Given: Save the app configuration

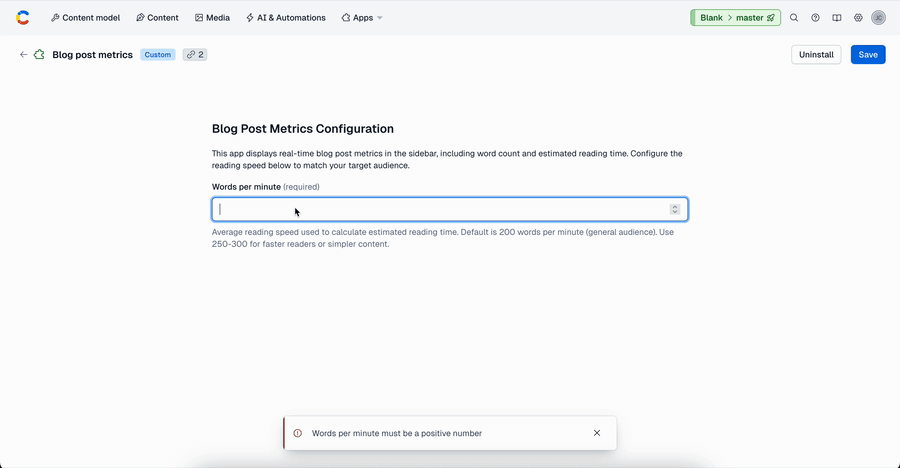Looking at the screenshot, I should [x=867, y=55].
